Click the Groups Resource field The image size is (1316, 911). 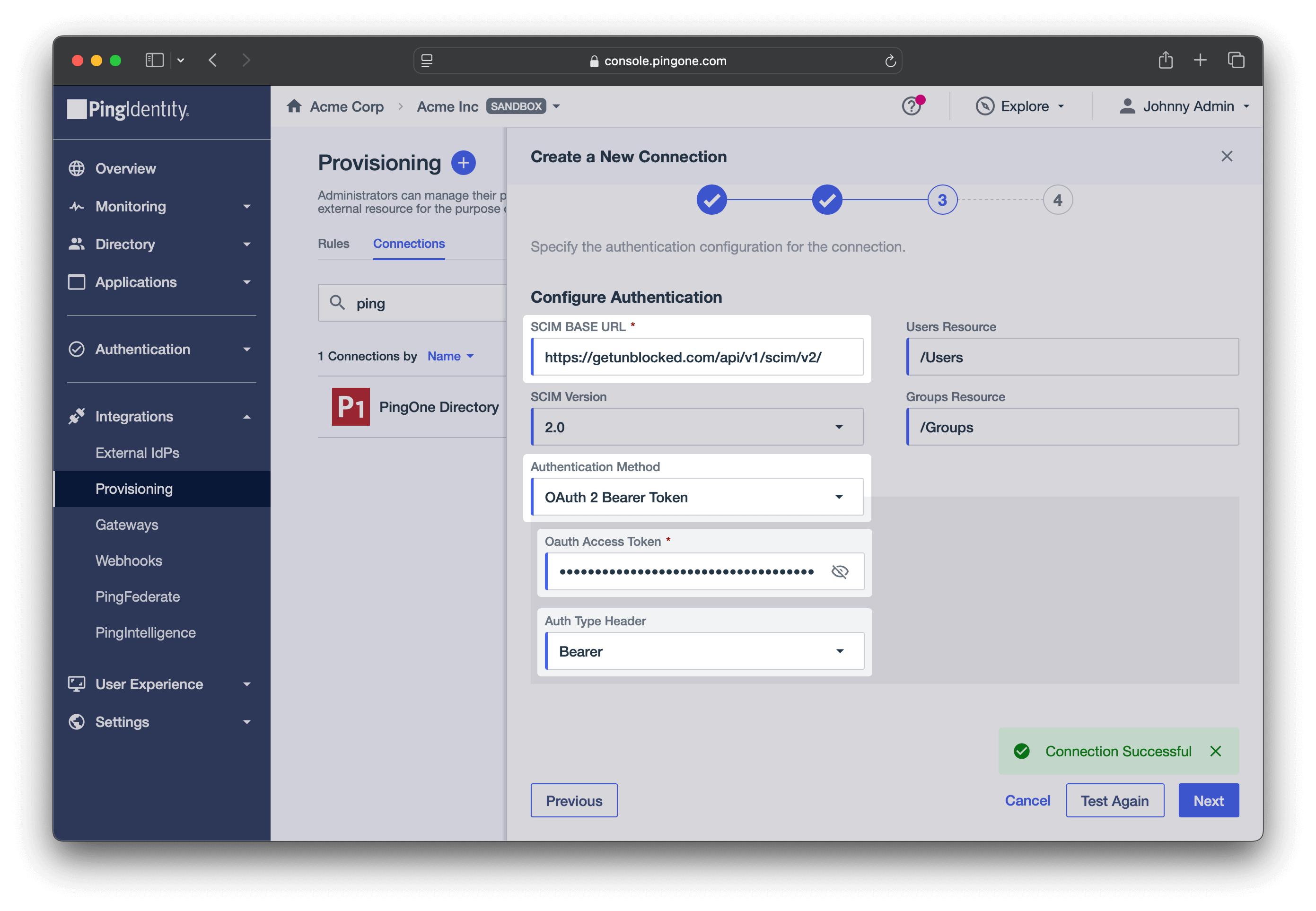[1072, 427]
